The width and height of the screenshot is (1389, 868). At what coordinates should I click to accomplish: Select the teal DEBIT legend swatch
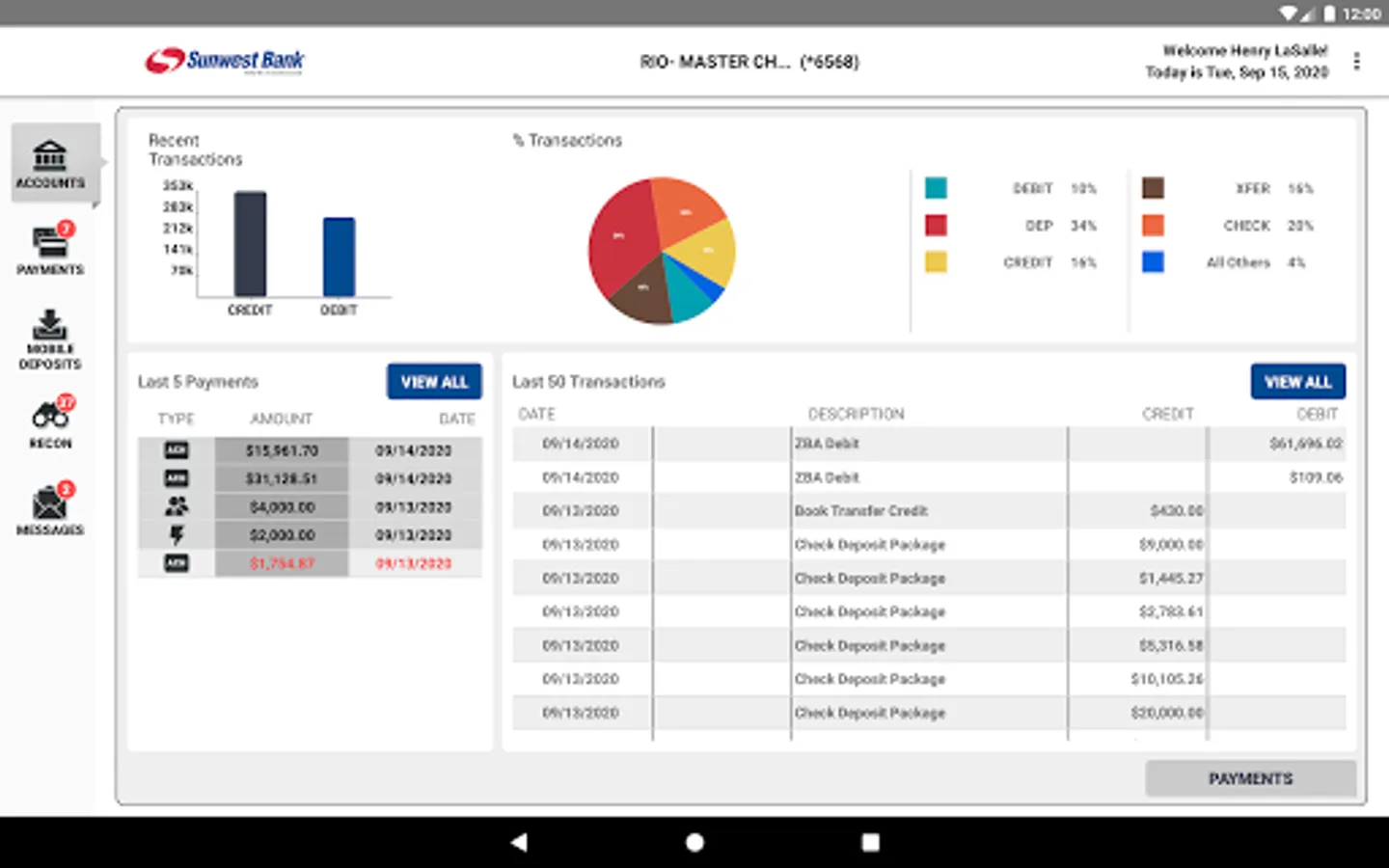[x=936, y=188]
